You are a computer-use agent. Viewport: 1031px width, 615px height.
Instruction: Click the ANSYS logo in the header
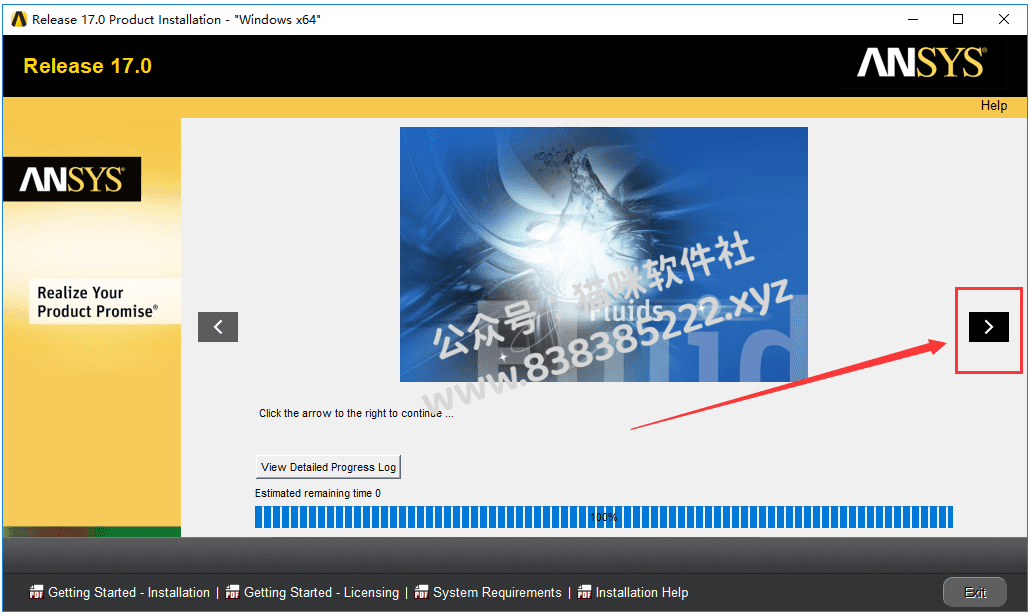click(x=922, y=63)
